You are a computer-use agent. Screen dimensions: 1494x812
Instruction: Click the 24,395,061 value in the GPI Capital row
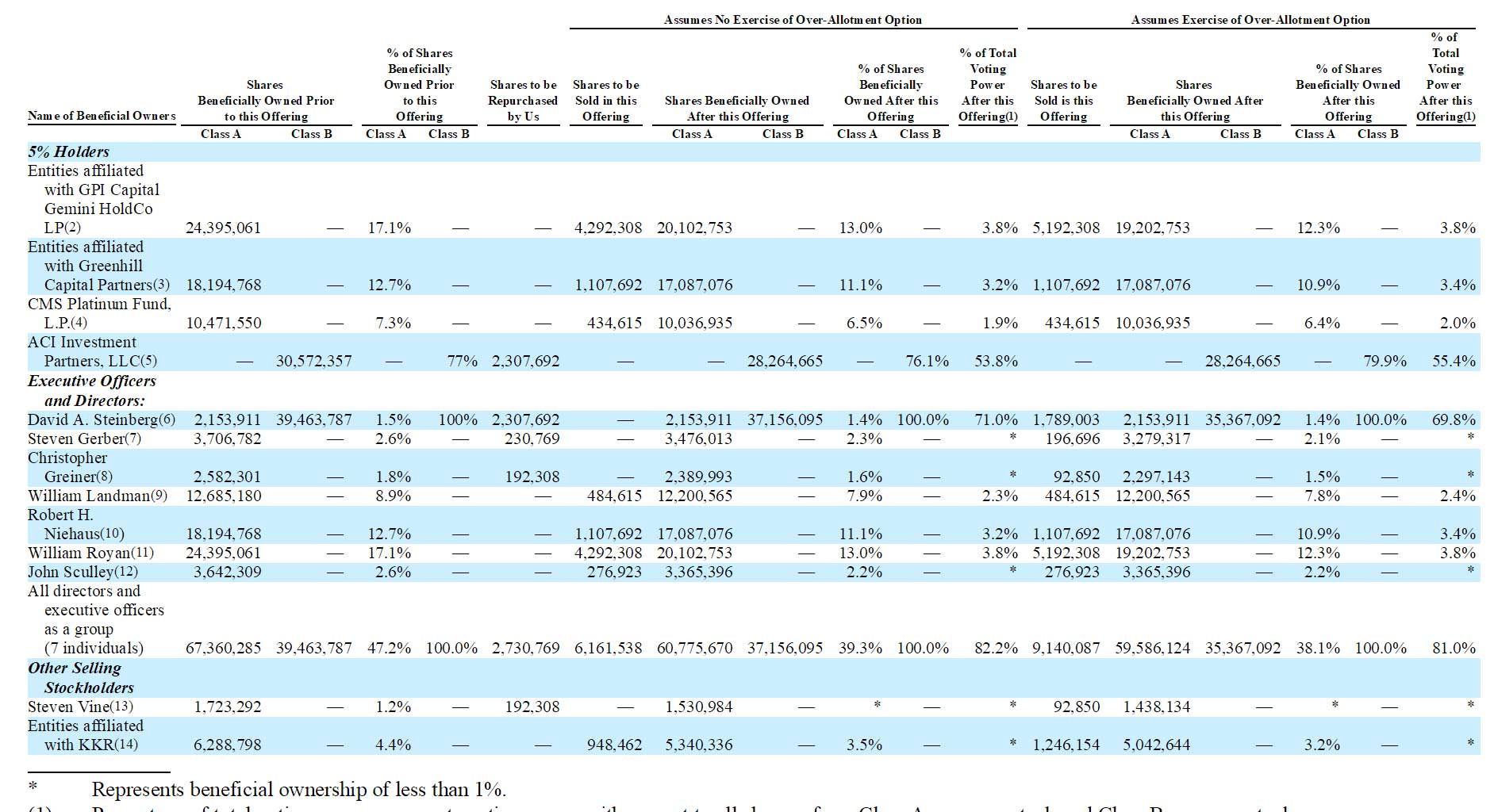click(x=223, y=228)
